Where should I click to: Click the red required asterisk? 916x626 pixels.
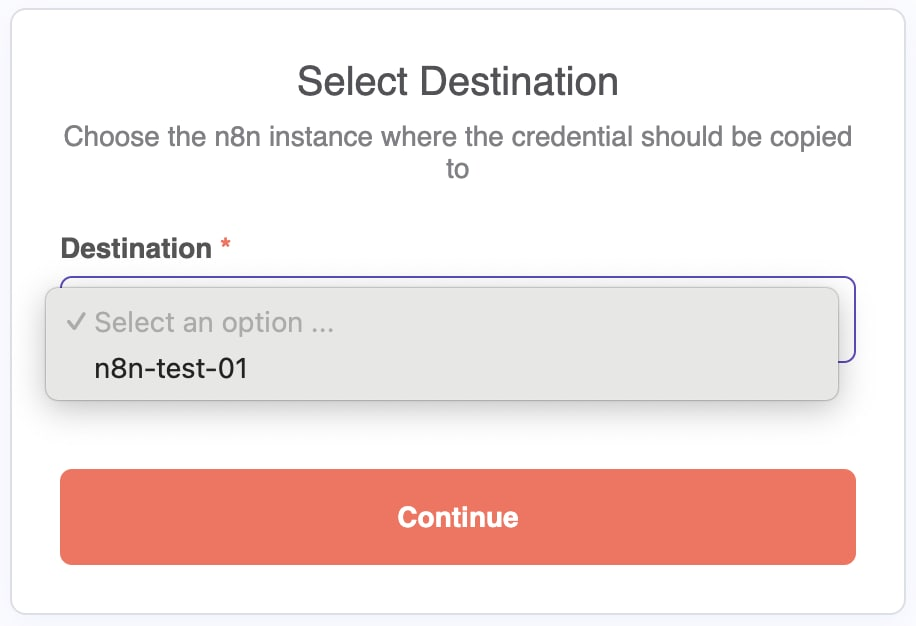coord(226,246)
